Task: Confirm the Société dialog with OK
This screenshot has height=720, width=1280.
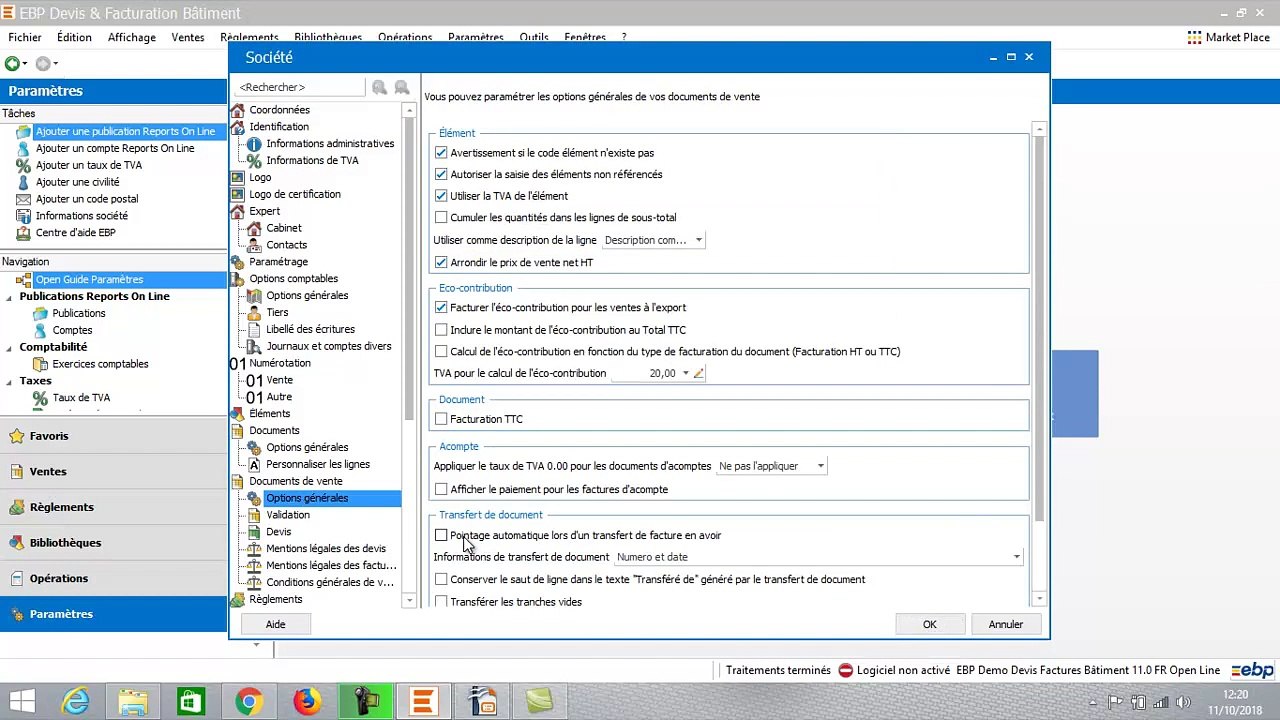Action: [x=930, y=625]
